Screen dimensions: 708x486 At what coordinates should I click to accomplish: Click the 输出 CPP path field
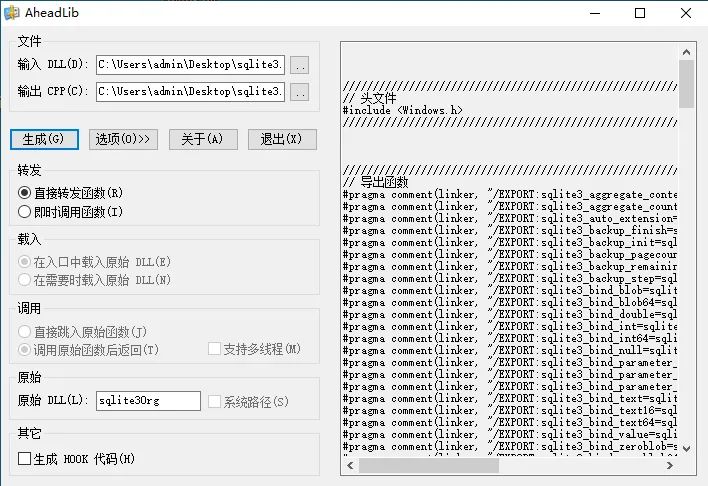click(190, 92)
